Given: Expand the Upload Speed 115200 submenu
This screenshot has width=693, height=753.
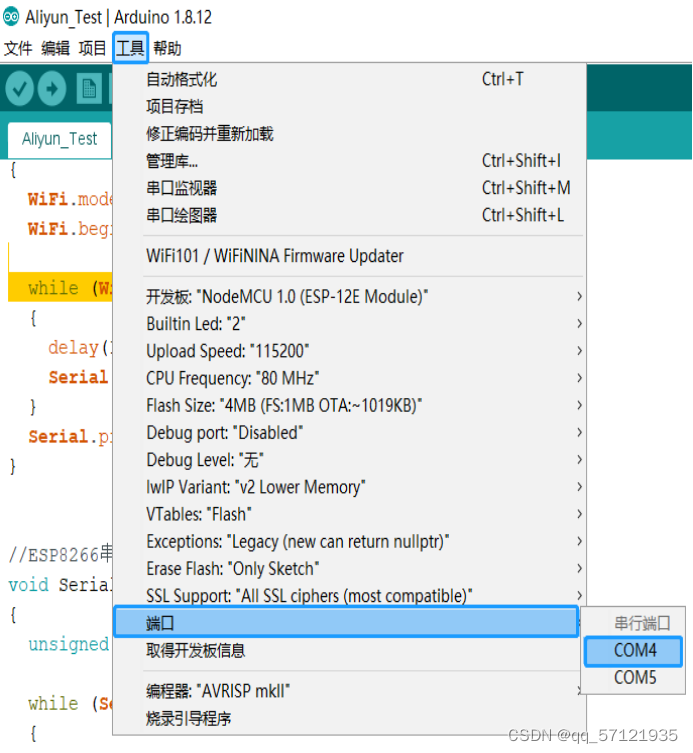Looking at the screenshot, I should point(349,351).
